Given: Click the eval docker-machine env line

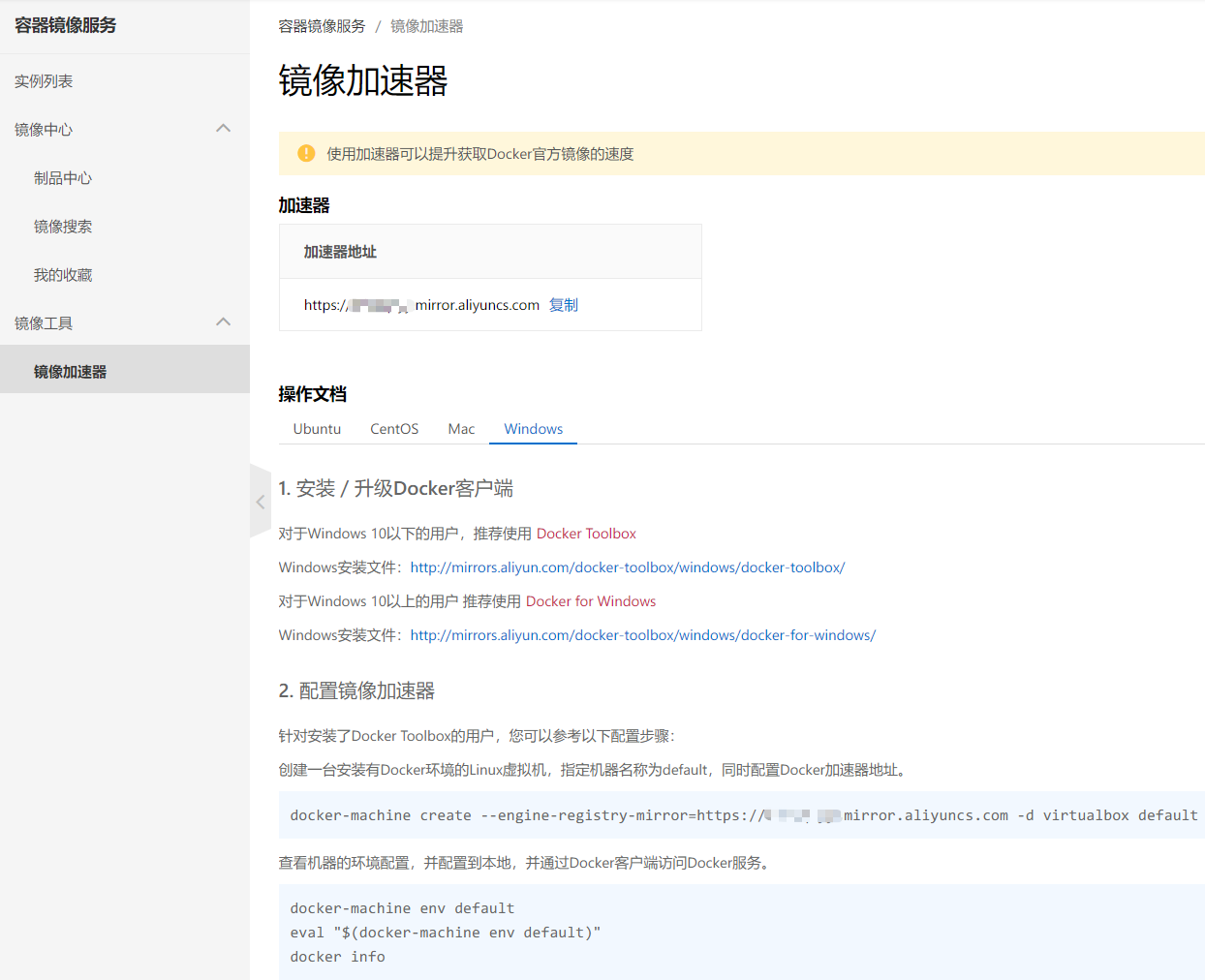Looking at the screenshot, I should click(x=446, y=933).
